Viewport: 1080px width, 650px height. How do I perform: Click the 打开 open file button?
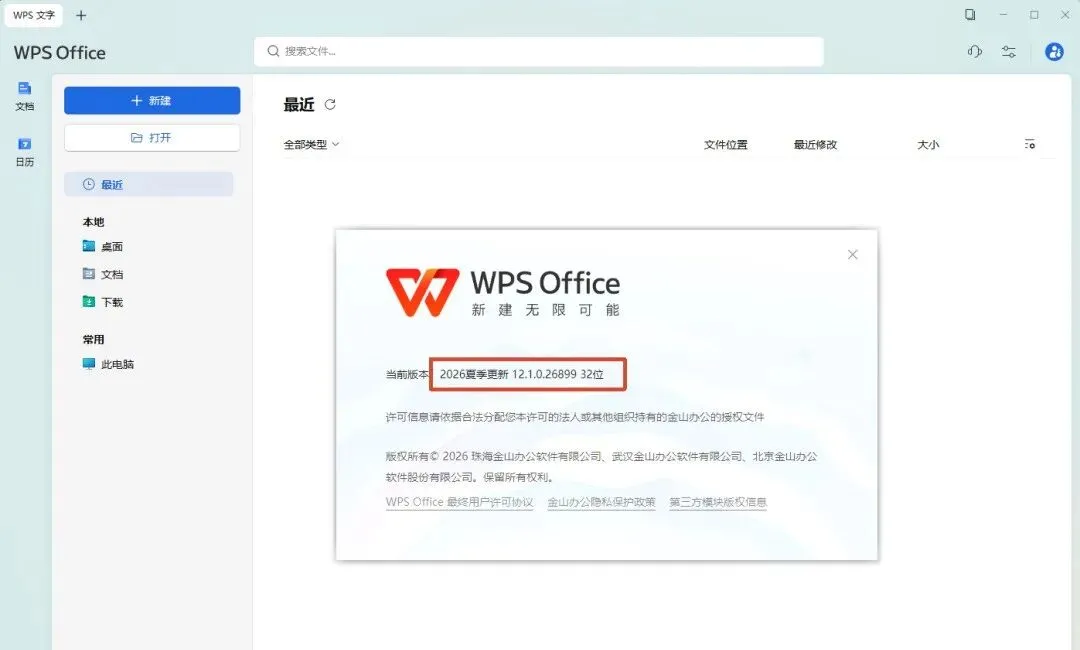pyautogui.click(x=152, y=138)
